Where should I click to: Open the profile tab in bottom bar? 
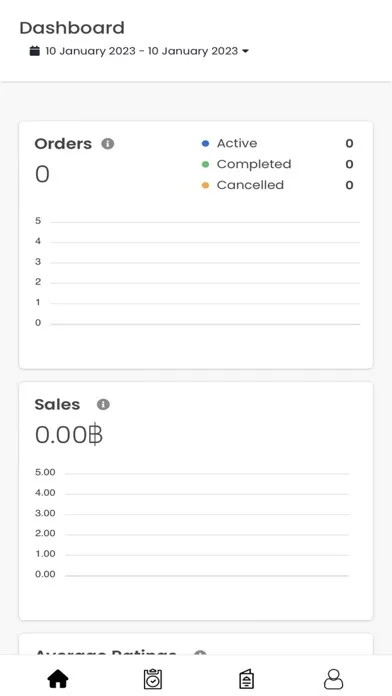(333, 679)
